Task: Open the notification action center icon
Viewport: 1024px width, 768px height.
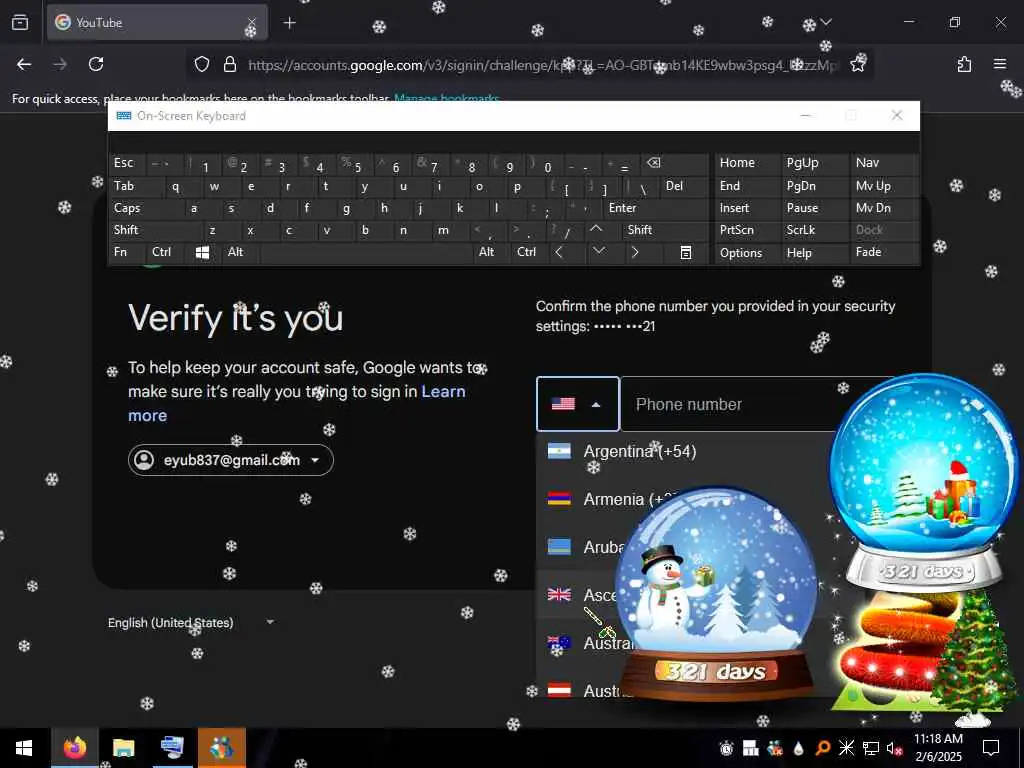Action: pos(991,748)
